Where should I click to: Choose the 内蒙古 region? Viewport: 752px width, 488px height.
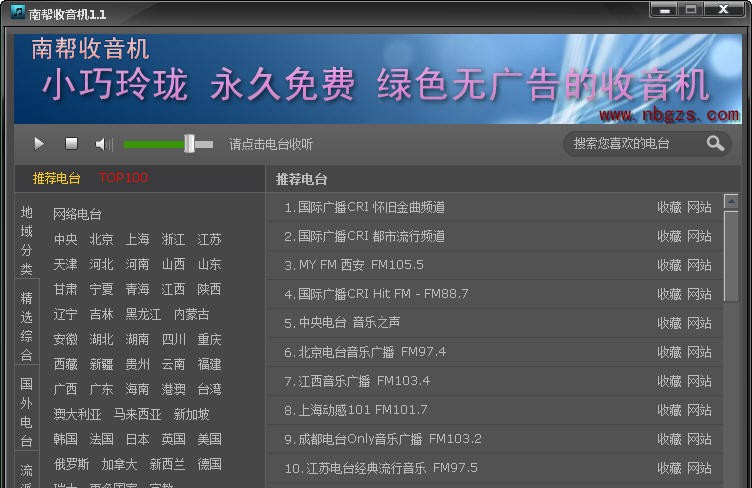191,314
